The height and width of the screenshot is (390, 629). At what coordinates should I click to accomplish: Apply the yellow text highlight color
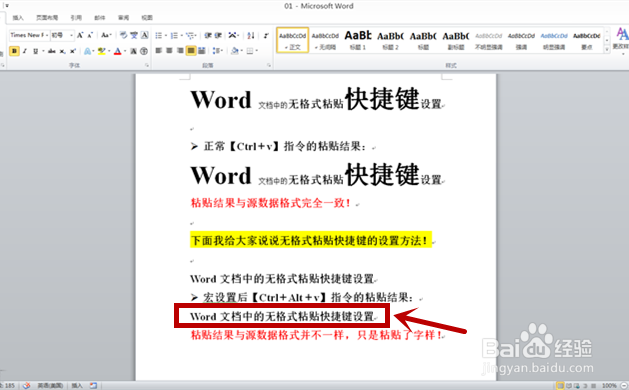pos(101,51)
